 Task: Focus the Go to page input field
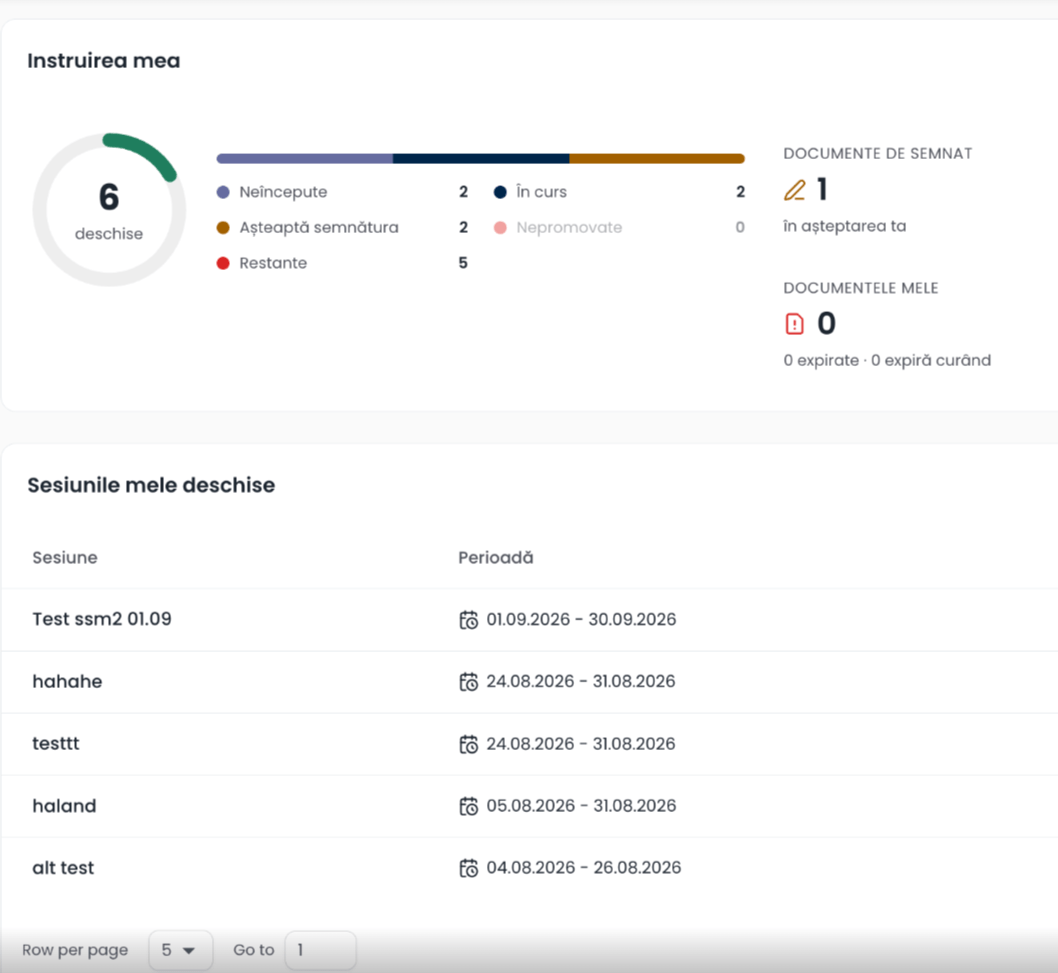tap(320, 950)
